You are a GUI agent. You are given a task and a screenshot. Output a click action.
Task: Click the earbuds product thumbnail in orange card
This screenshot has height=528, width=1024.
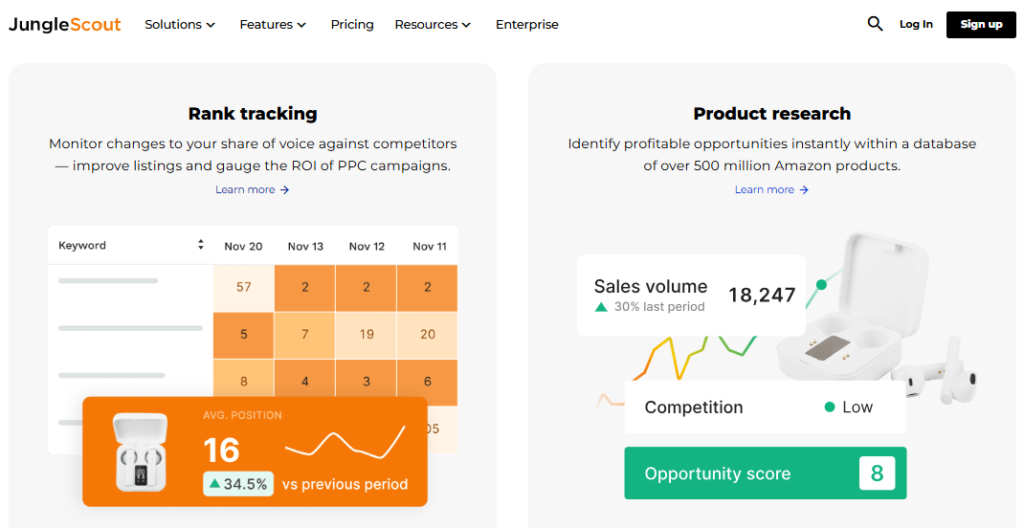[141, 452]
